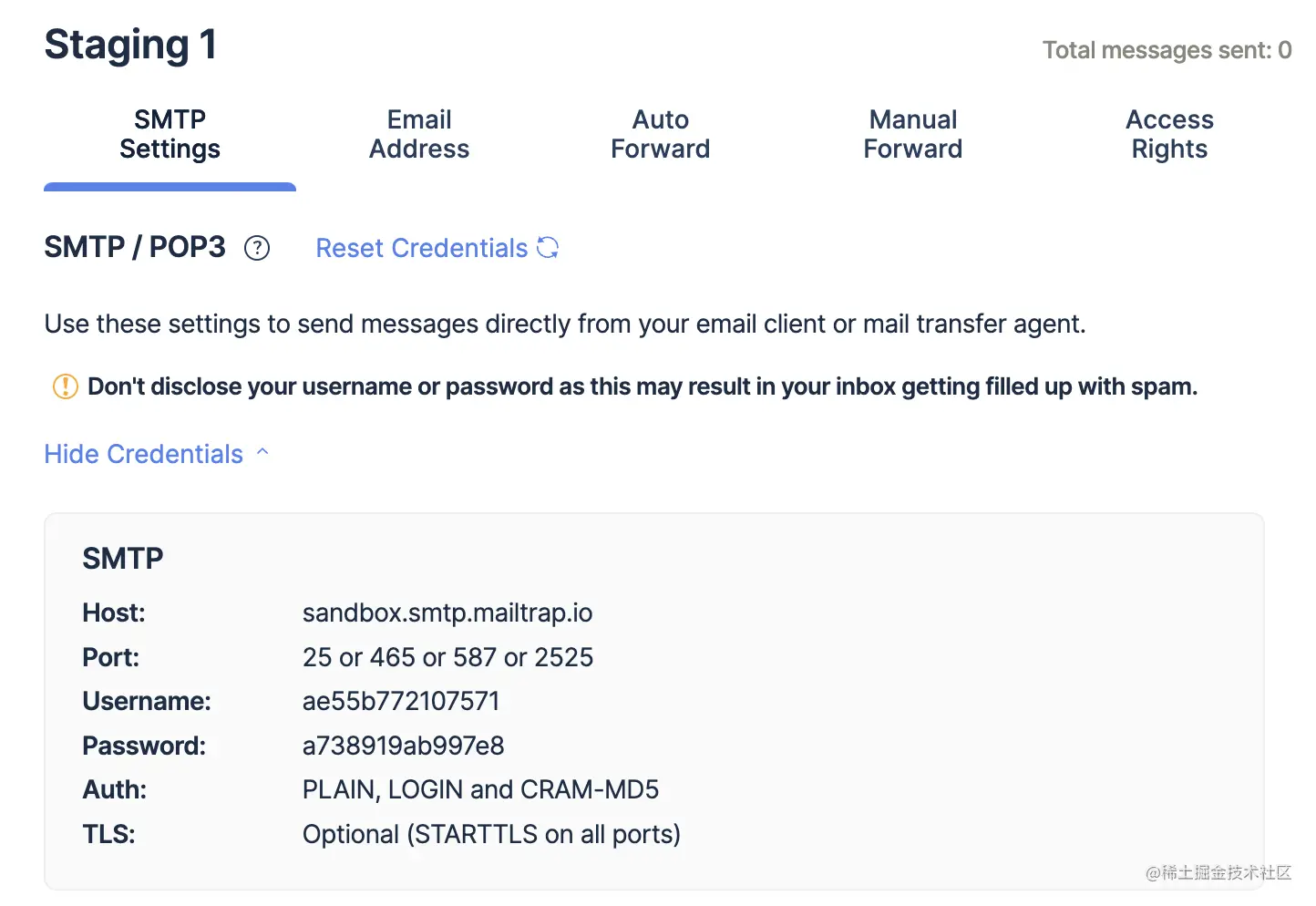Click the SMTP host value sandbox.smtp.mailtrap.io
The height and width of the screenshot is (906, 1316).
[447, 613]
